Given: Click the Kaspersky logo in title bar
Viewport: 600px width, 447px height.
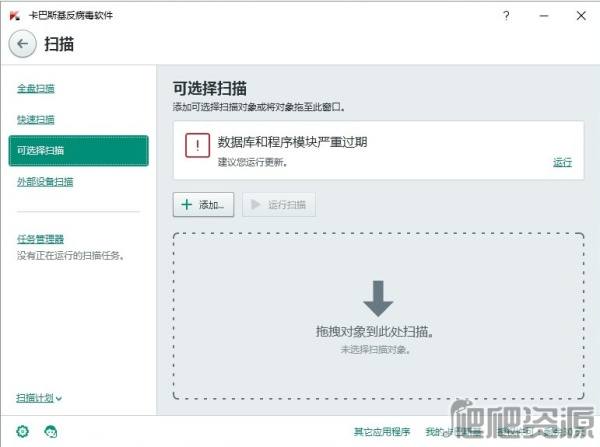Looking at the screenshot, I should pos(15,16).
